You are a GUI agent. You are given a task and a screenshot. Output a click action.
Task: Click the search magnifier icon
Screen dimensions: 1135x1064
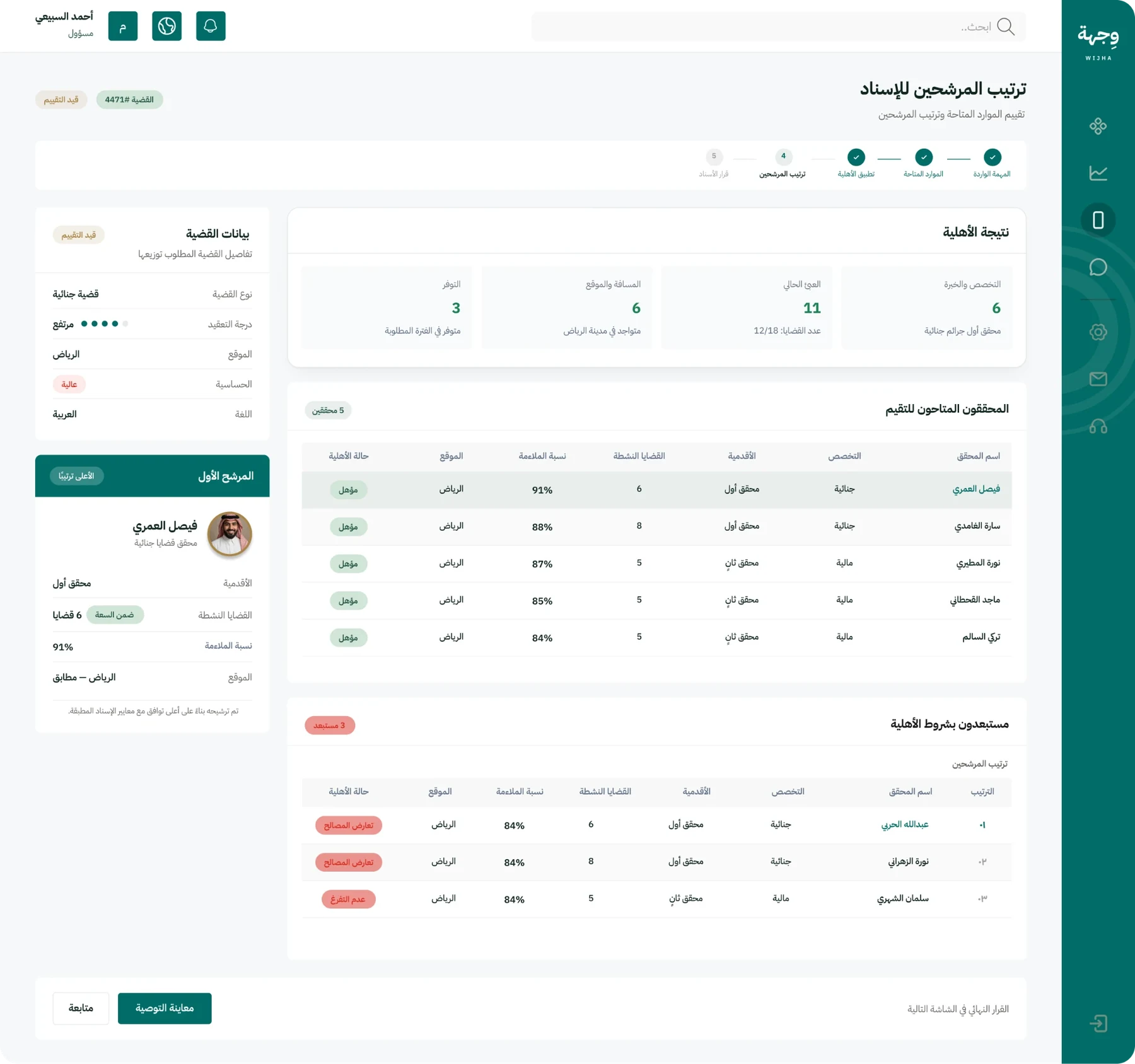[x=1006, y=26]
